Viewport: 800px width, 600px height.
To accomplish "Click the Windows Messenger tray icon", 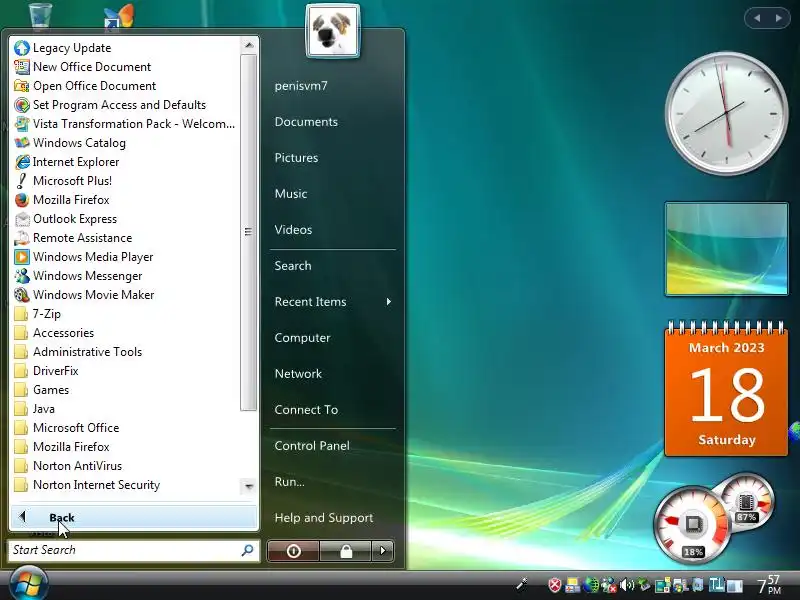I will (608, 585).
